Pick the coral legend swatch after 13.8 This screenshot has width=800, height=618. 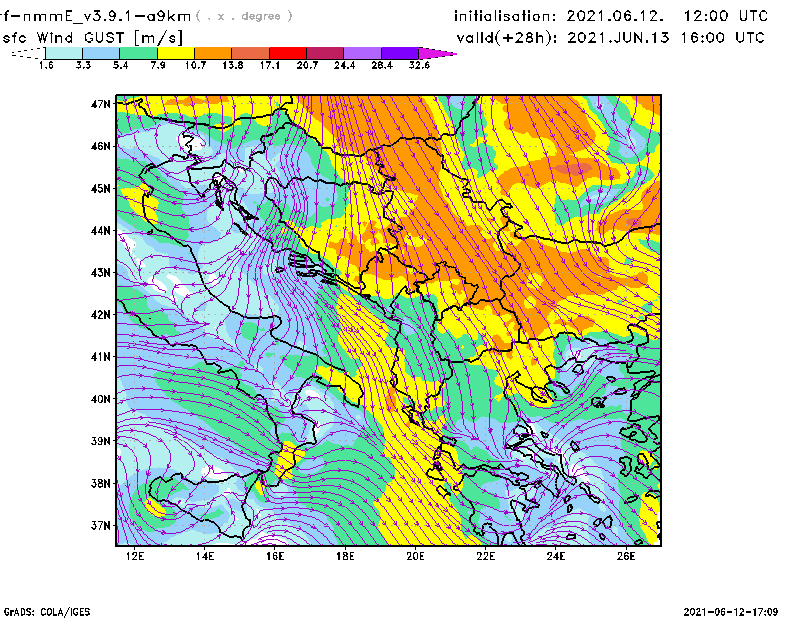click(x=251, y=53)
